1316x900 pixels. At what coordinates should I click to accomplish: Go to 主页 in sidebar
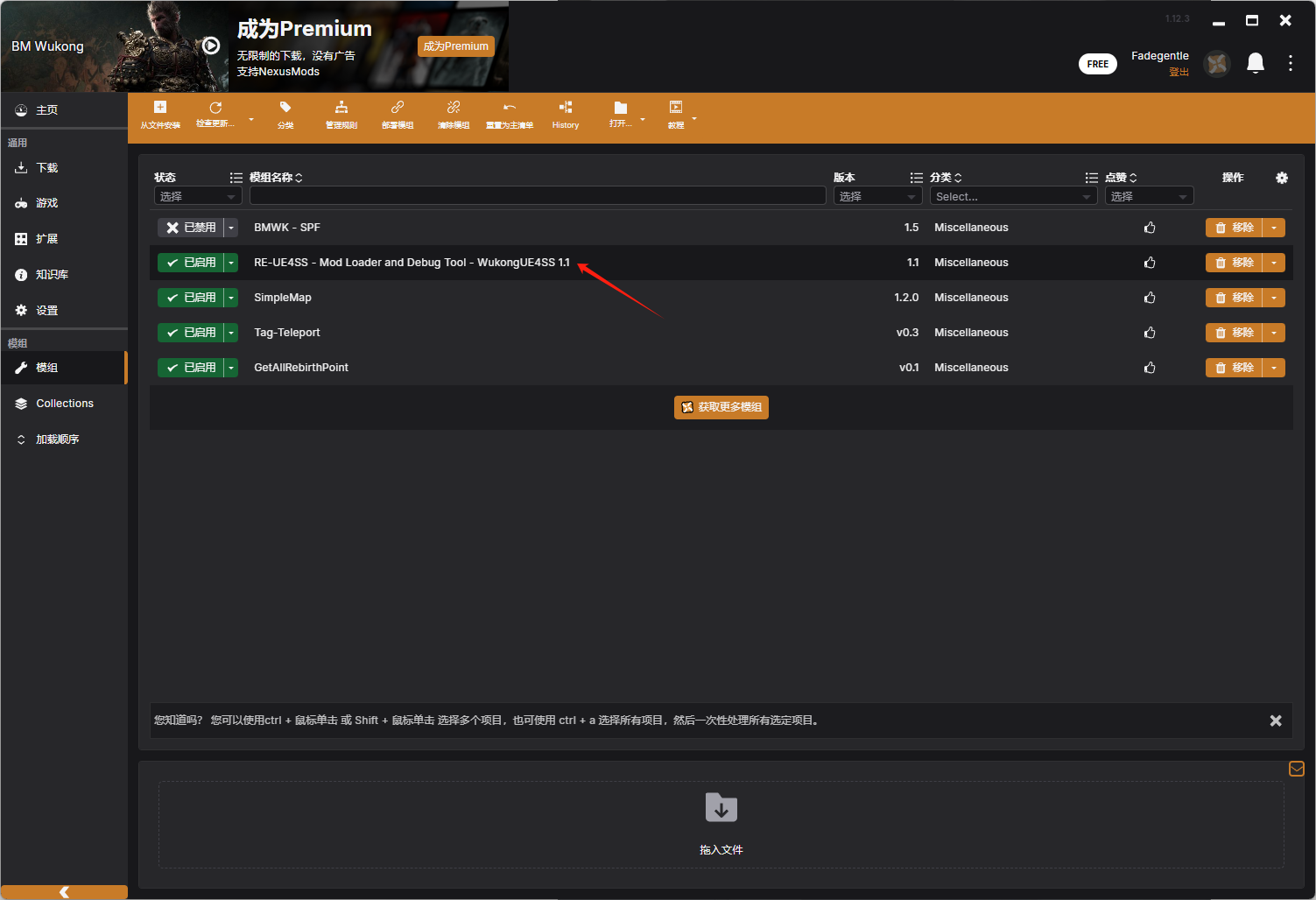[x=64, y=110]
